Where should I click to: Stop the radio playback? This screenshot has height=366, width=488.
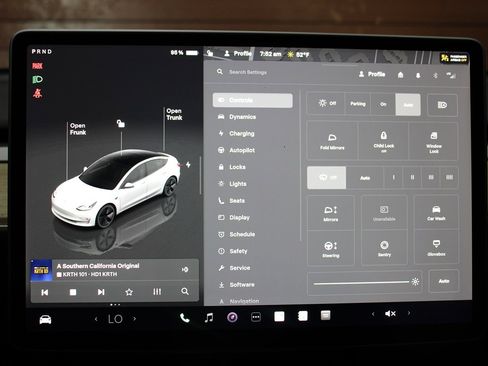click(73, 292)
